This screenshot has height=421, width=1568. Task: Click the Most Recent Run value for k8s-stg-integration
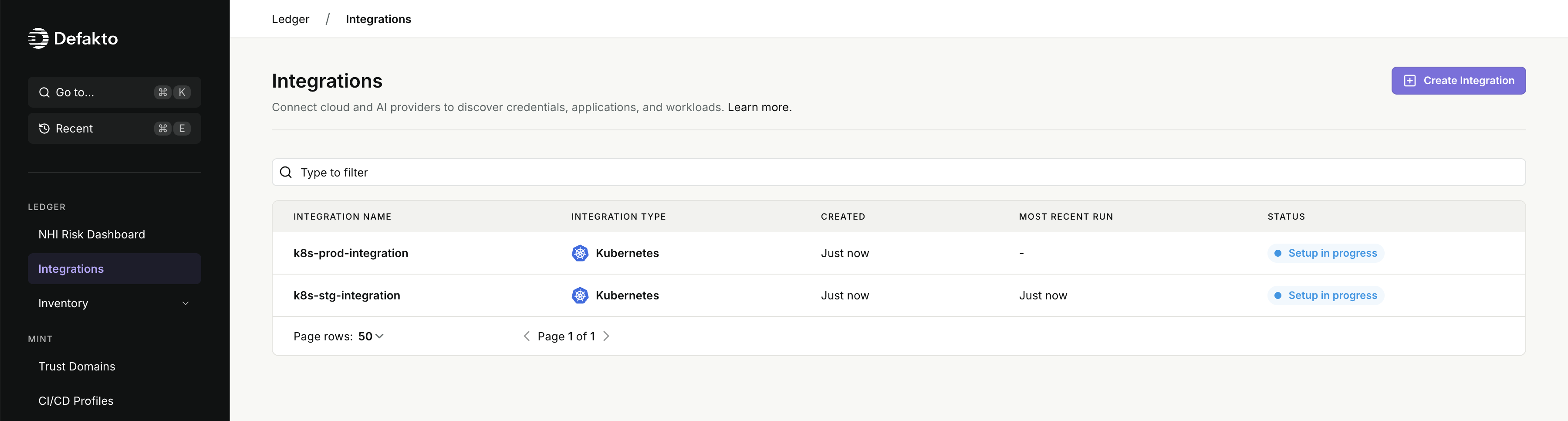pyautogui.click(x=1043, y=295)
